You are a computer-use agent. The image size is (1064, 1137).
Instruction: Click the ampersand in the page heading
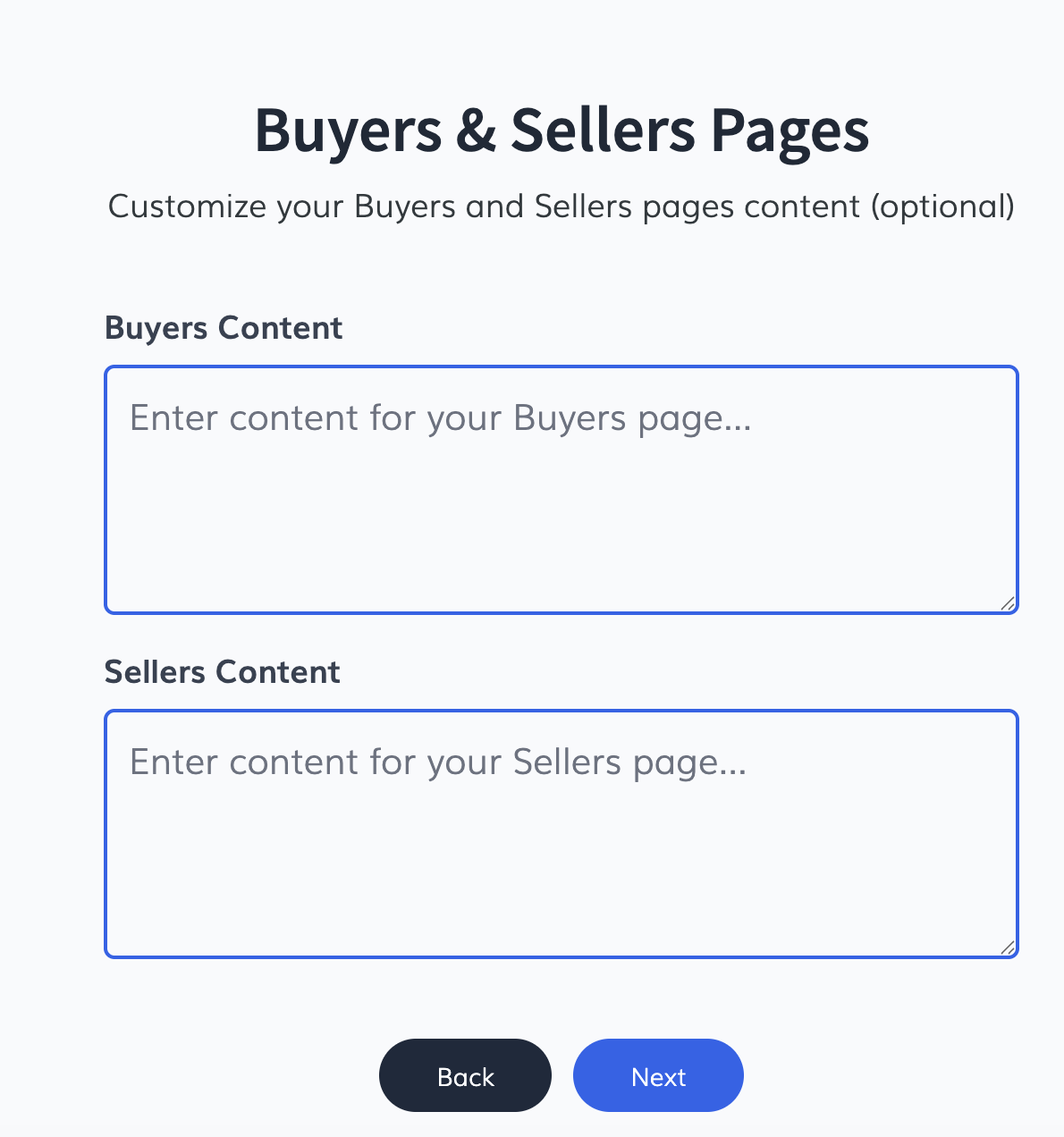[x=476, y=131]
